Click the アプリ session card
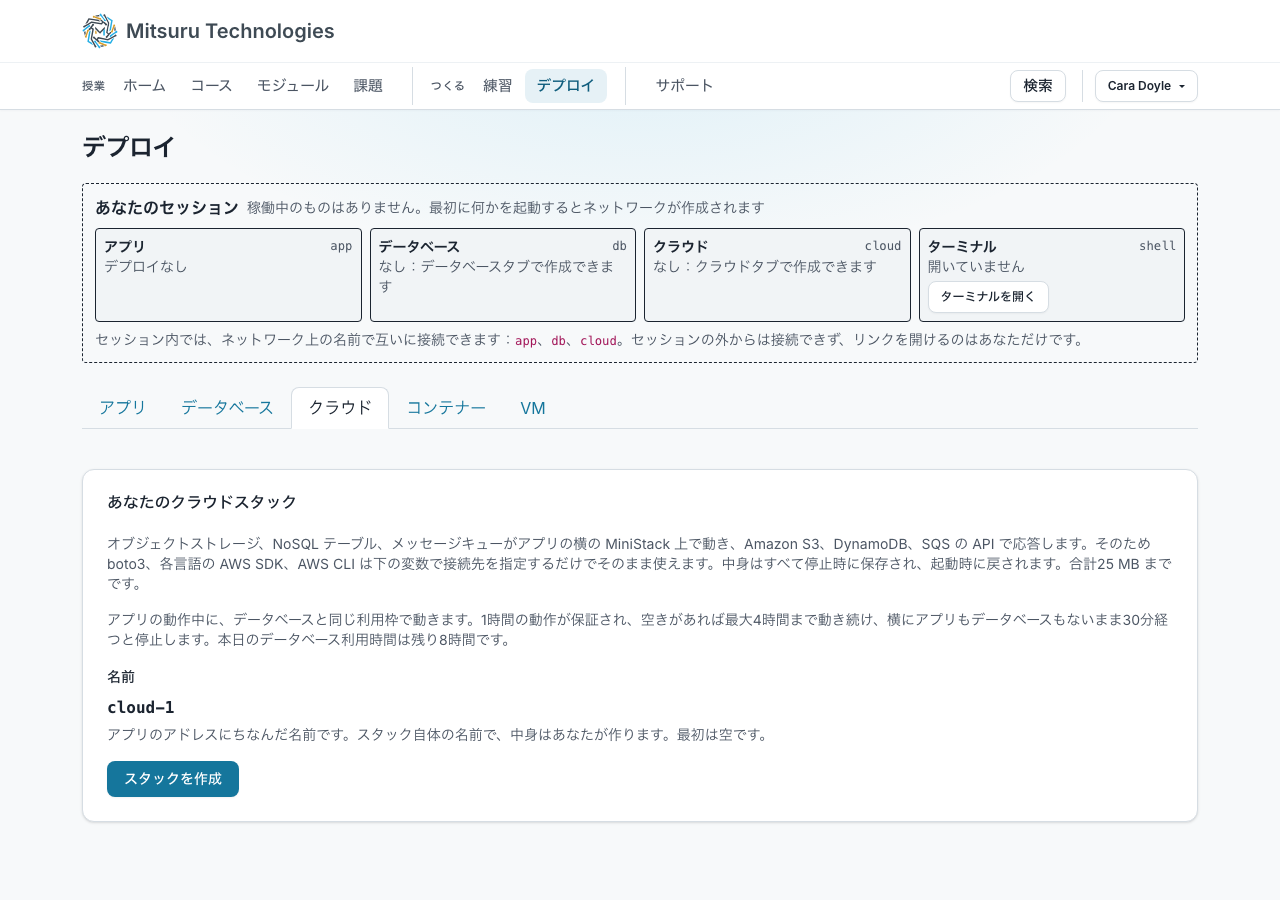 228,275
